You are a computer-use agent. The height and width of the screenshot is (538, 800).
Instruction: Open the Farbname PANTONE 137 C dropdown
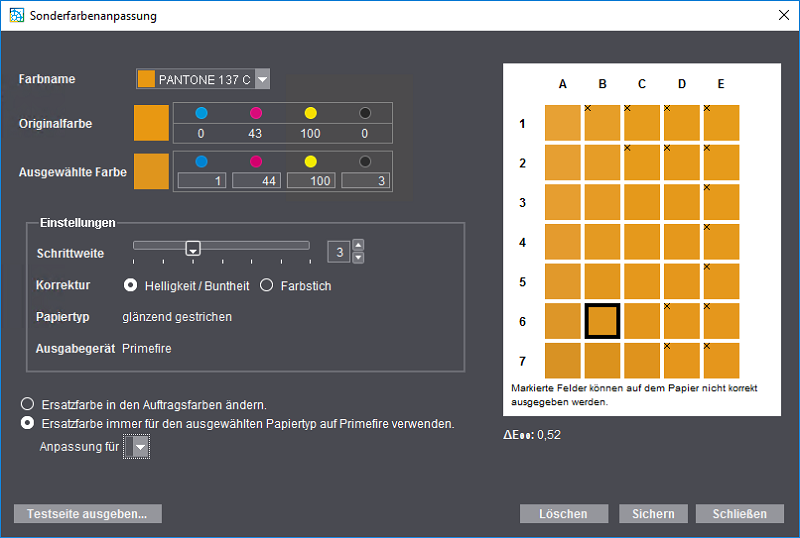(x=262, y=80)
